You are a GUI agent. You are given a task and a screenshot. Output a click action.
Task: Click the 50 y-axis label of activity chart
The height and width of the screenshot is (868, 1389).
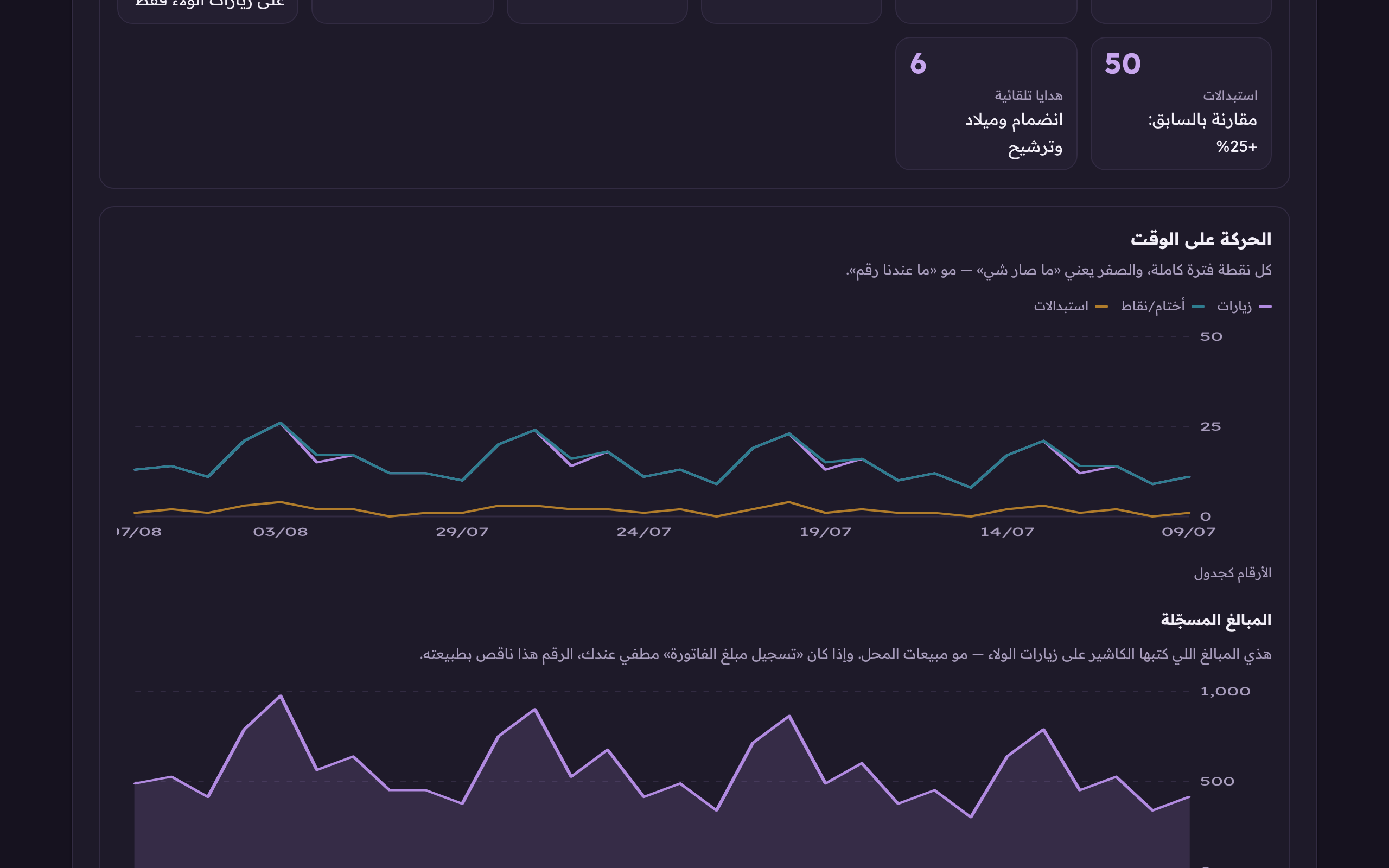click(1210, 336)
